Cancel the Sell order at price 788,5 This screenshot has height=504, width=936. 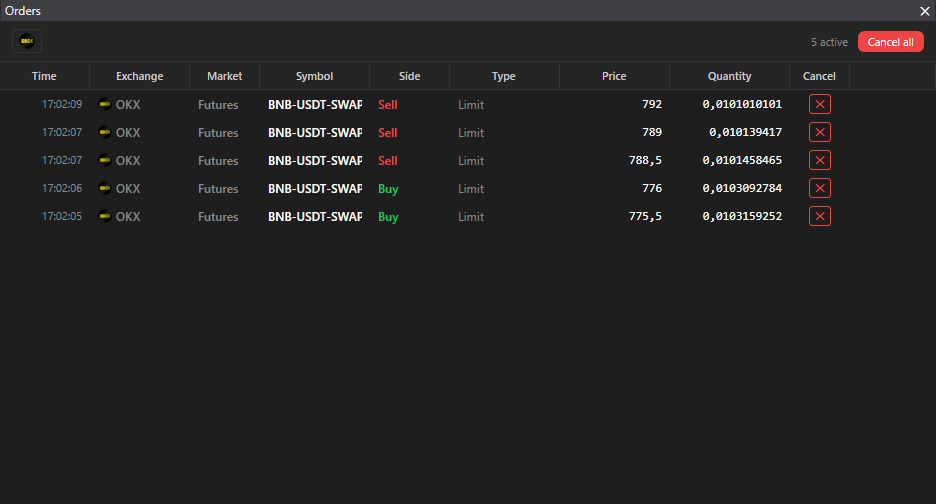[x=820, y=160]
